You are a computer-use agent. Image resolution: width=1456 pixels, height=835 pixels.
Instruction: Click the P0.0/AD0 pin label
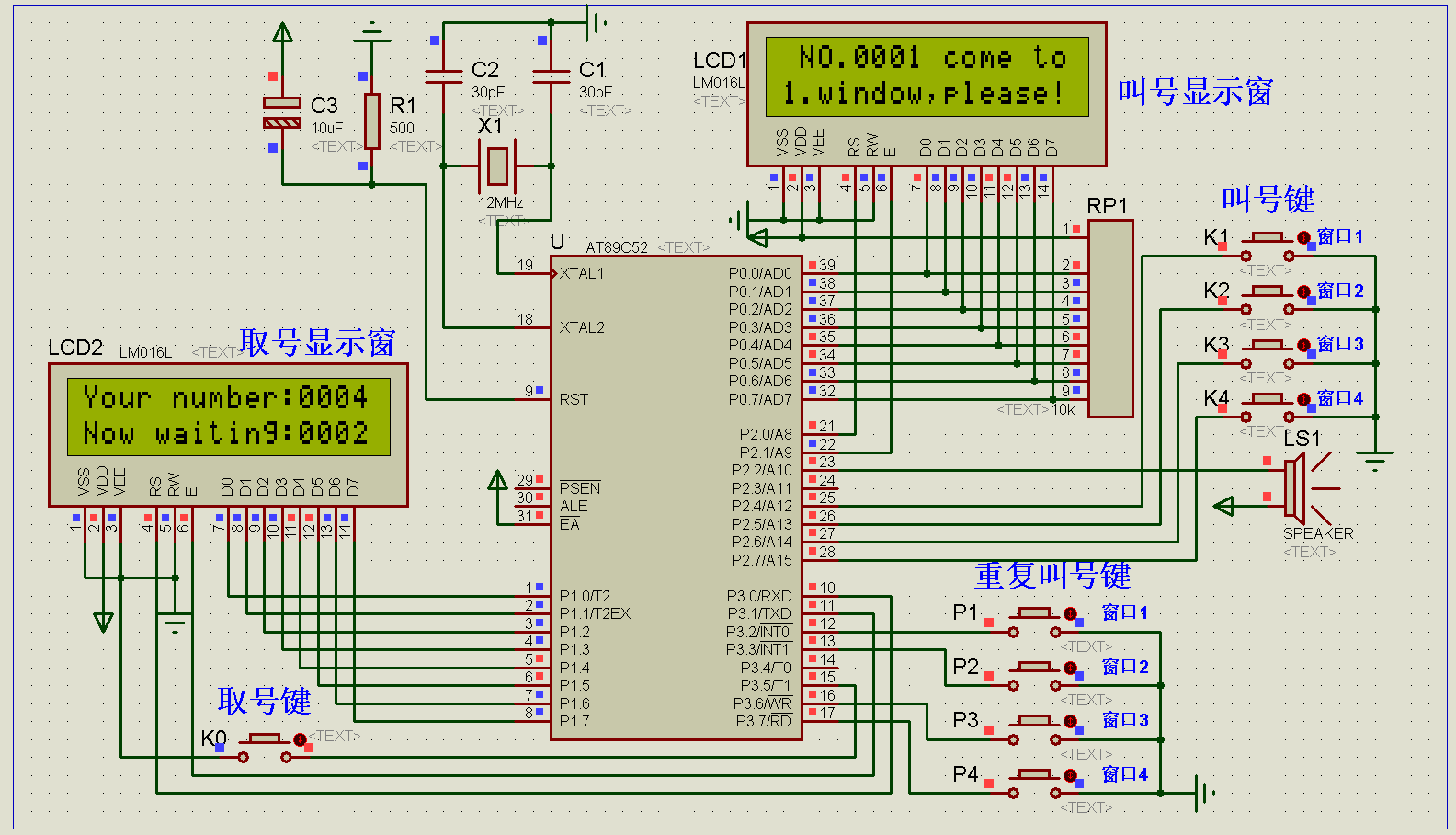[x=760, y=273]
